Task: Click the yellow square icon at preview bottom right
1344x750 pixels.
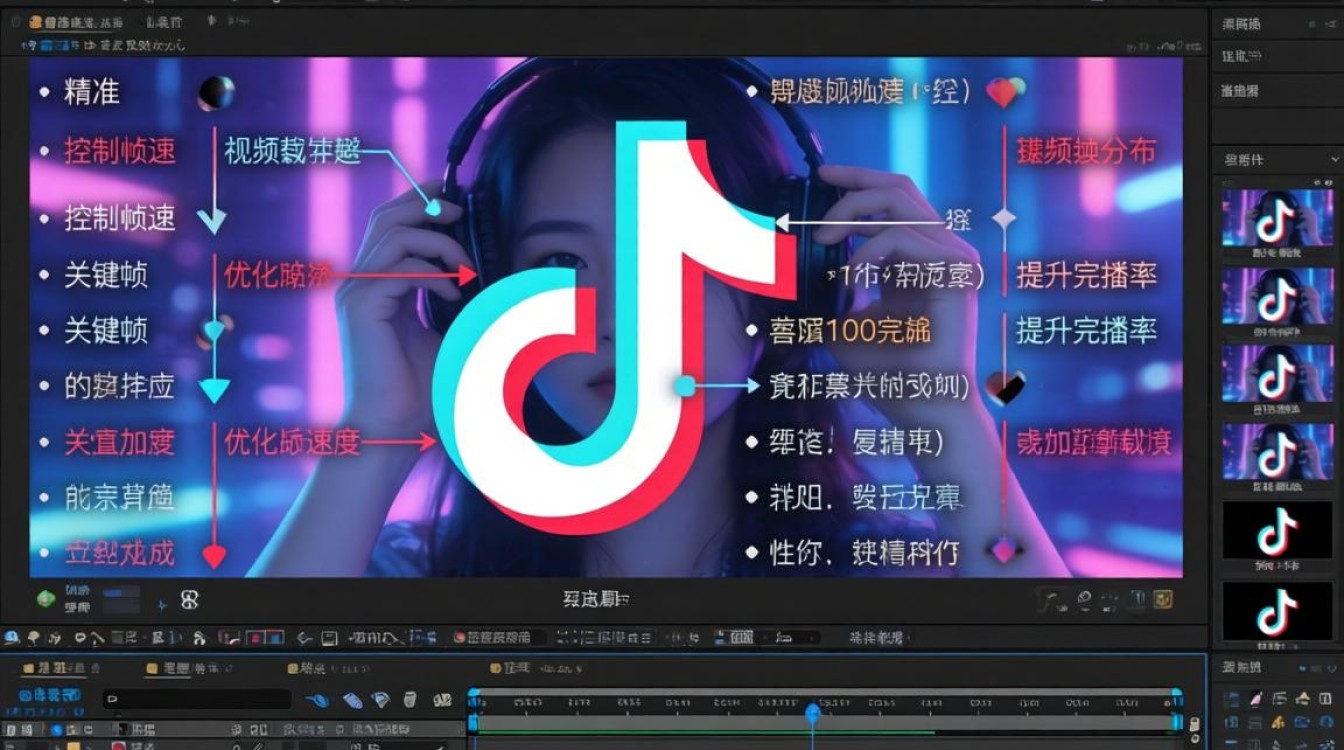Action: tap(1163, 599)
